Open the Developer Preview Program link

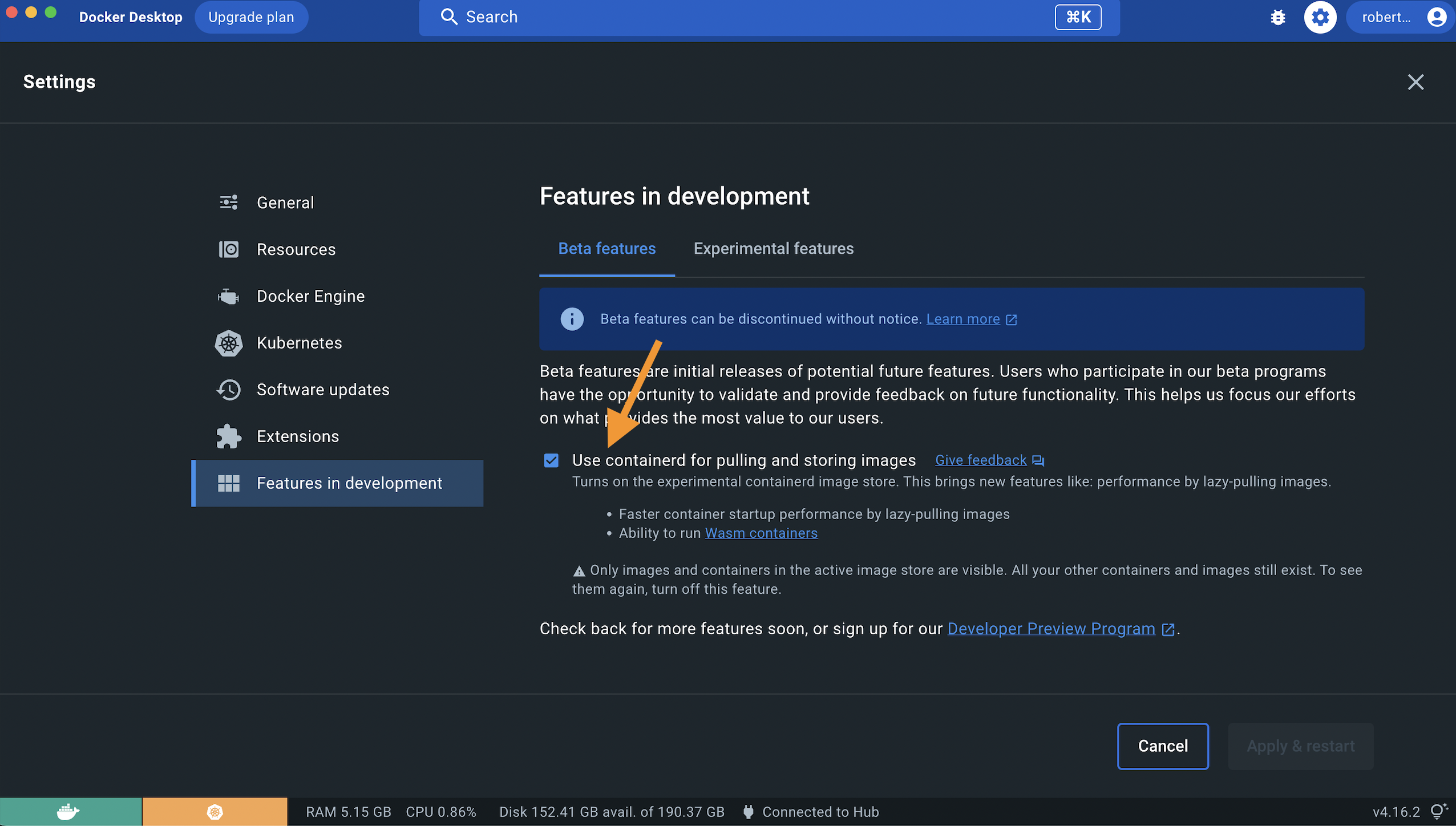tap(1051, 629)
